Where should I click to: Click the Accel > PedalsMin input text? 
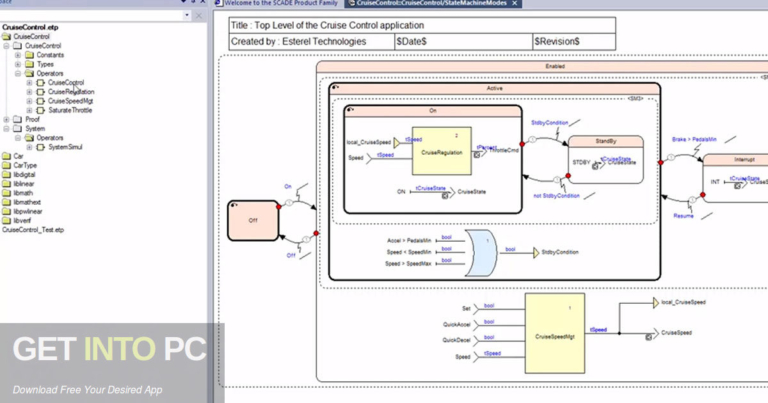click(x=409, y=240)
